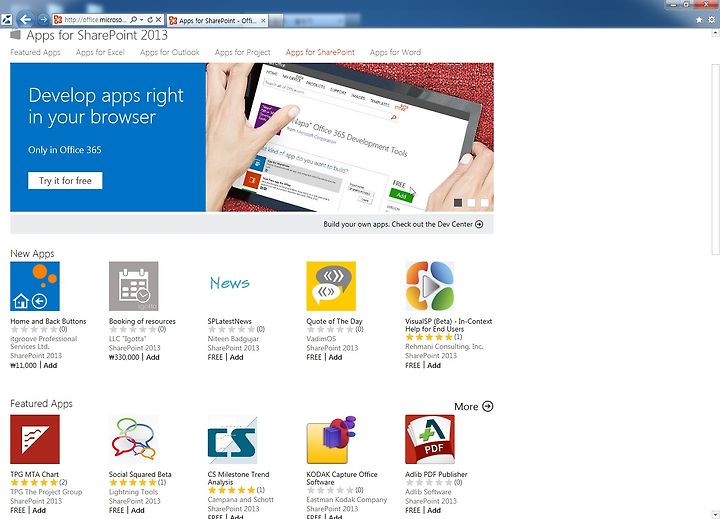Click the Office icon beside page heading

(x=16, y=35)
